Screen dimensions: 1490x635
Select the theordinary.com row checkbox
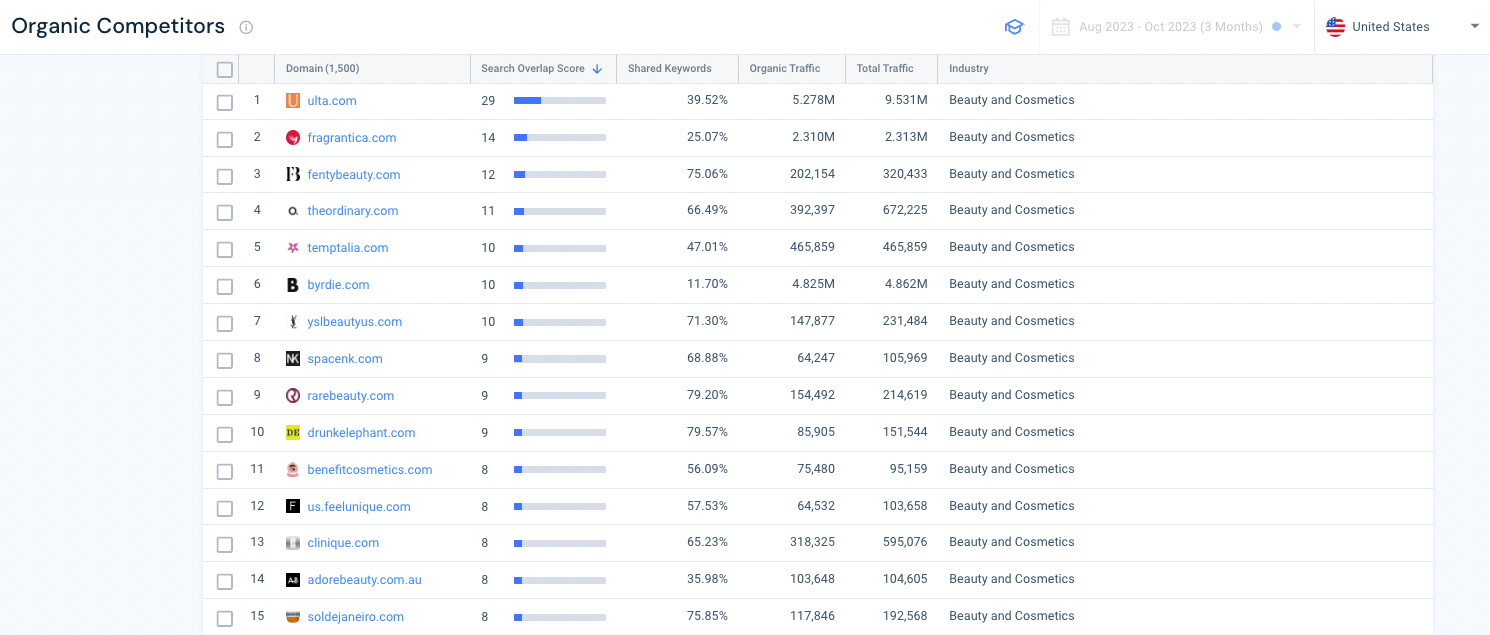225,213
